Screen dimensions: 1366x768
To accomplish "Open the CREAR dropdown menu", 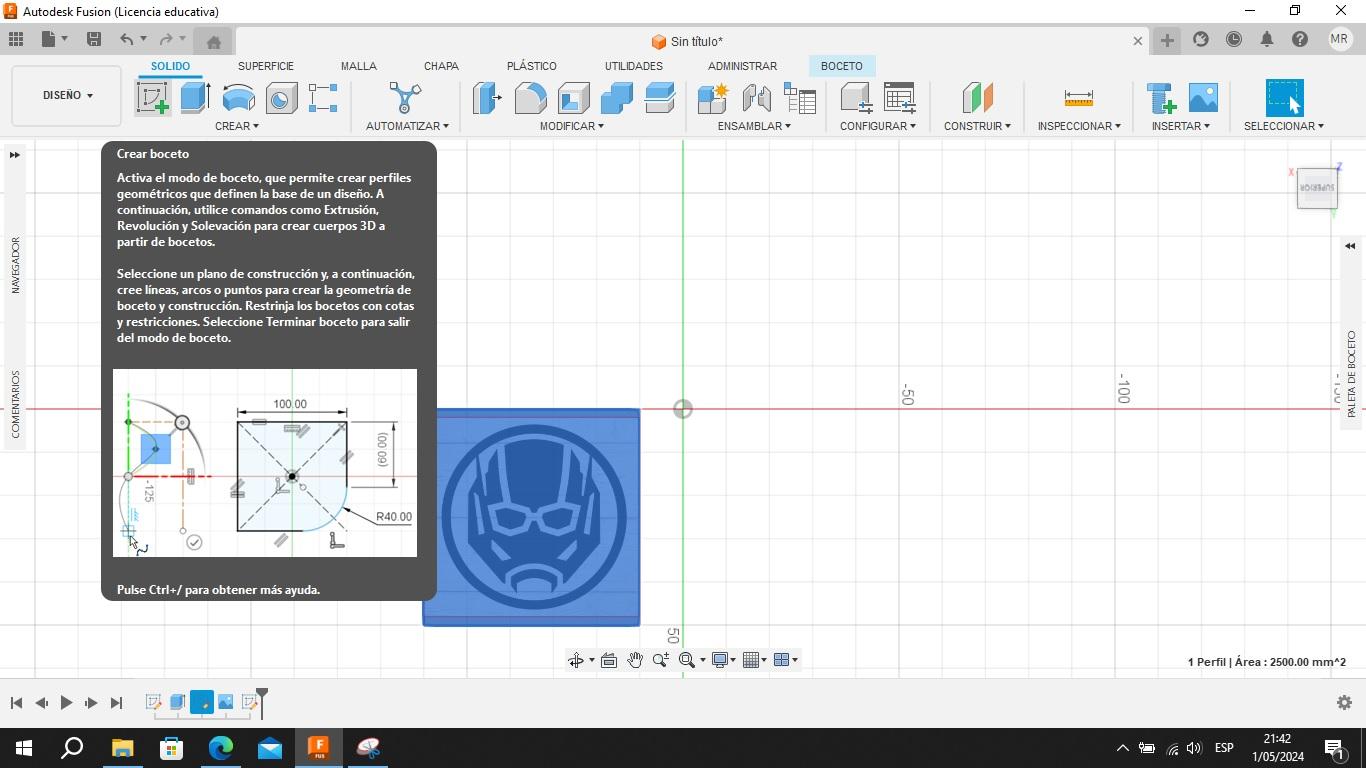I will [237, 126].
